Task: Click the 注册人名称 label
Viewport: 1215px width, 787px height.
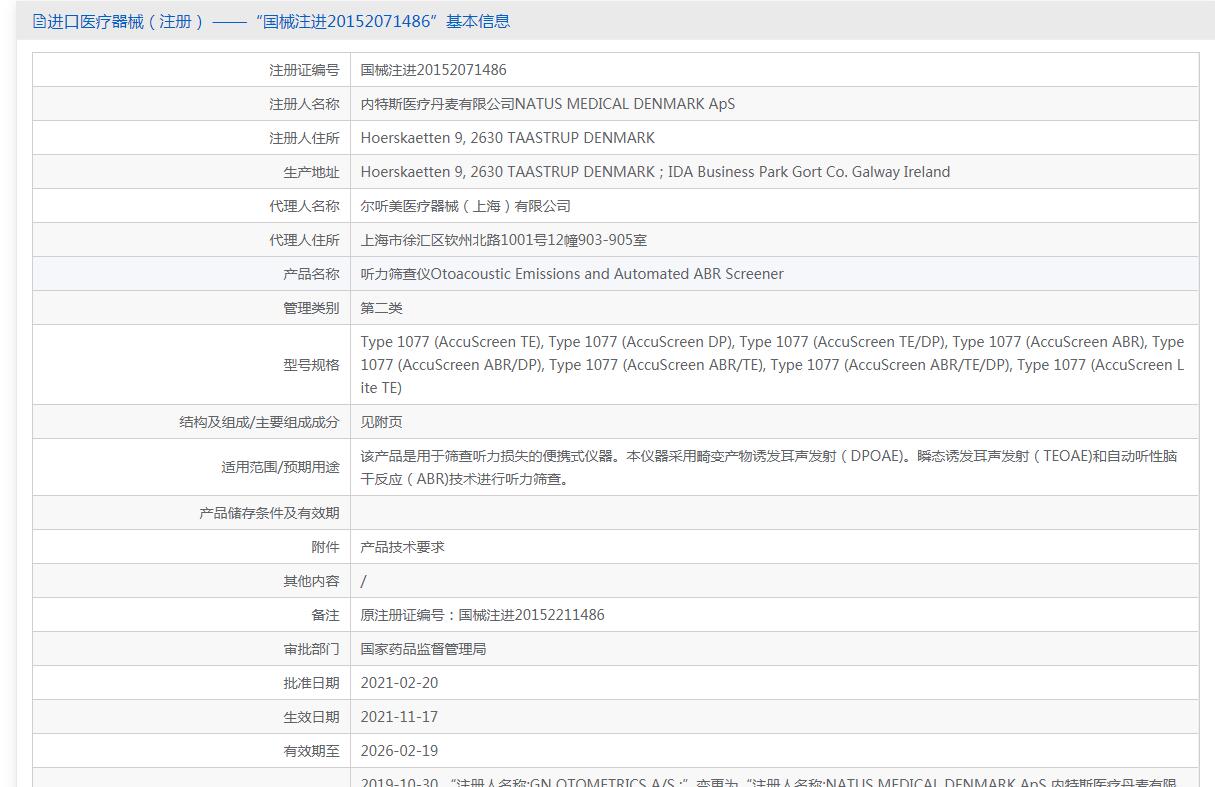Action: pyautogui.click(x=304, y=104)
